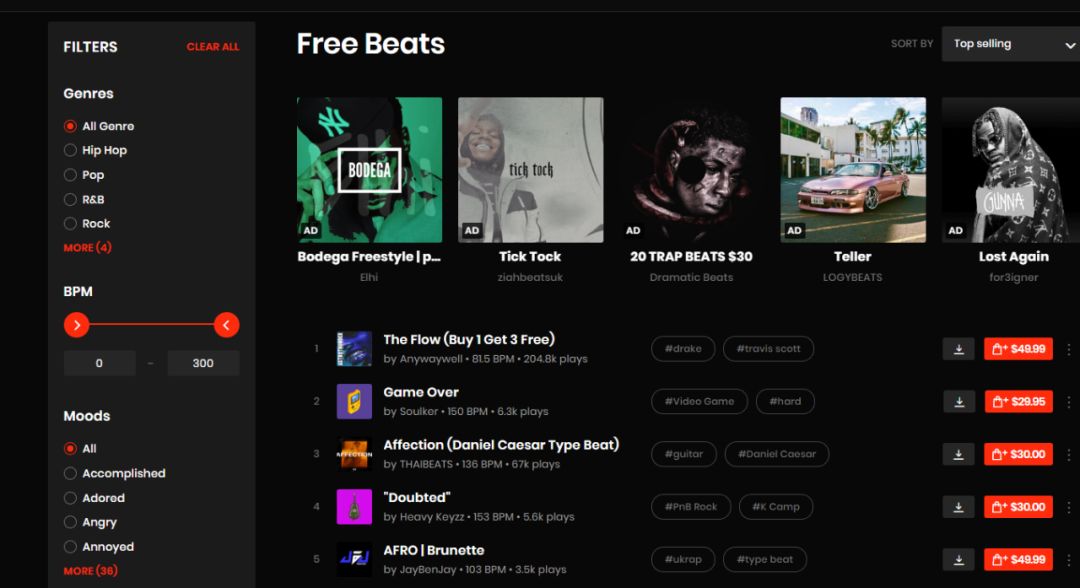Select R&B genre filter
Viewport: 1080px width, 588px height.
point(70,200)
